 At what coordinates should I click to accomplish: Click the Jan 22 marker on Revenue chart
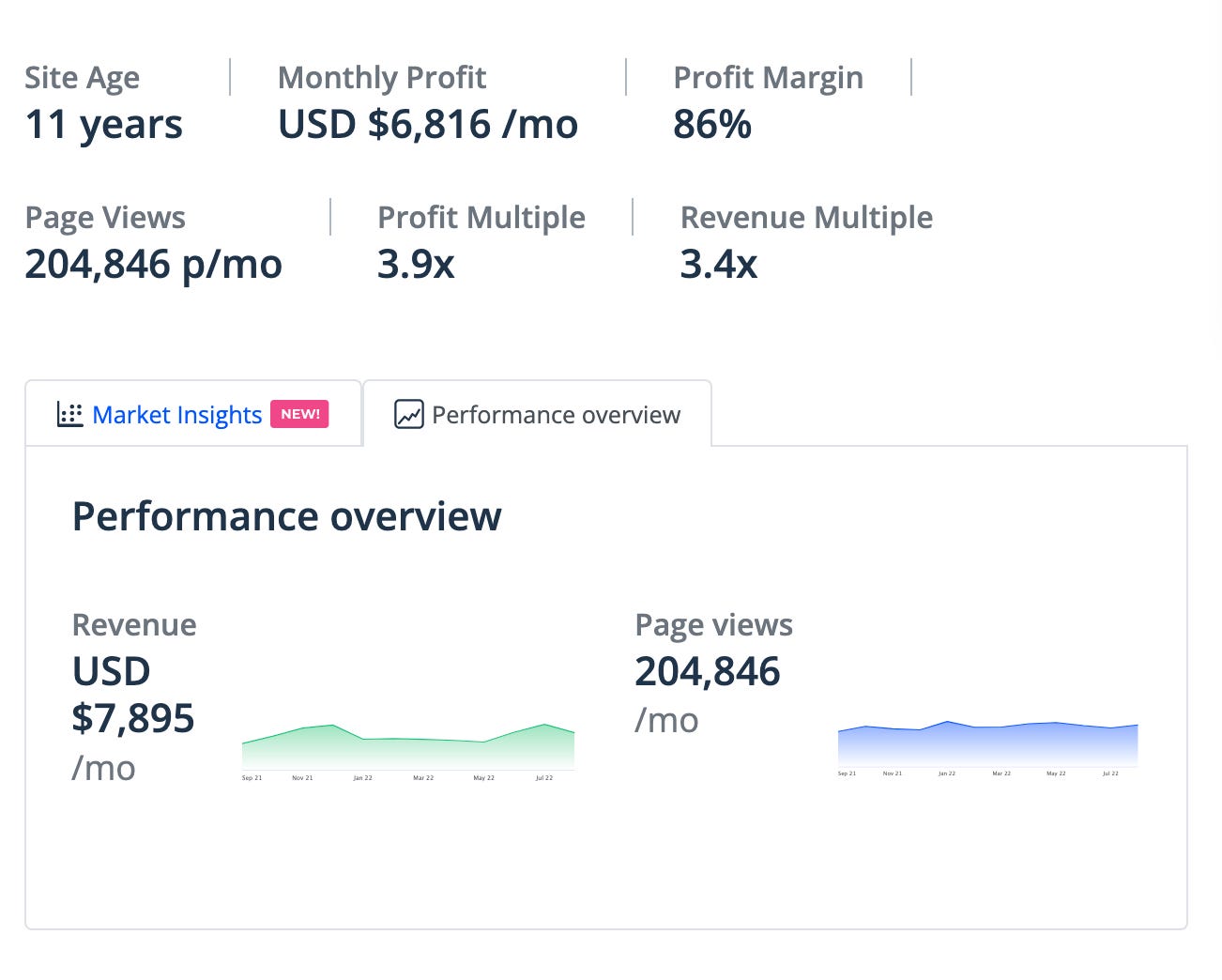[362, 778]
